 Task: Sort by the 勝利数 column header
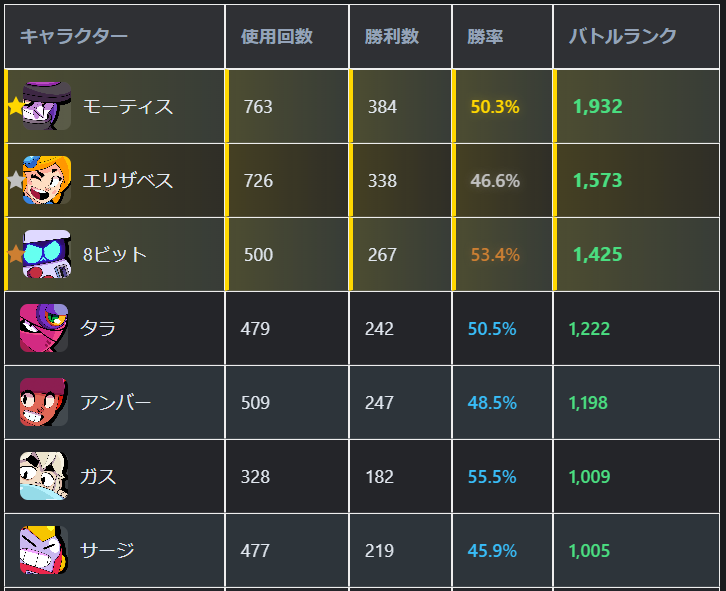coord(392,36)
